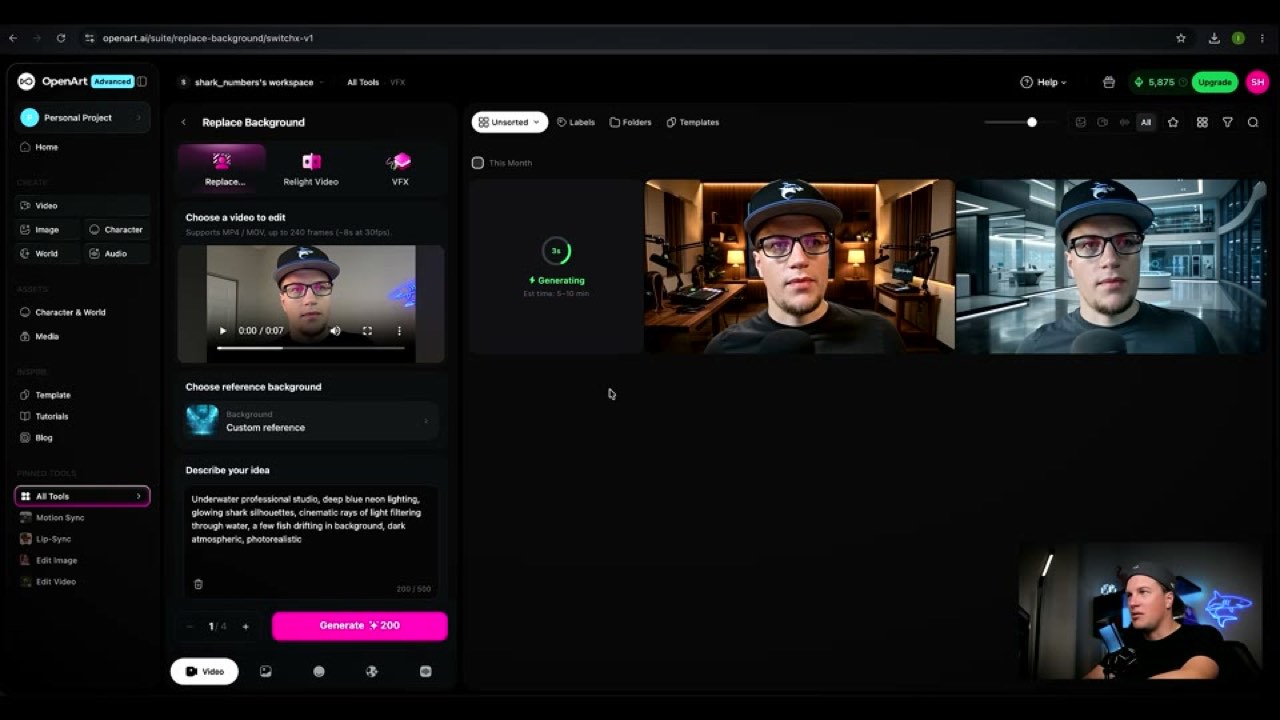Open the Templates tab
Image resolution: width=1280 pixels, height=720 pixels.
692,122
